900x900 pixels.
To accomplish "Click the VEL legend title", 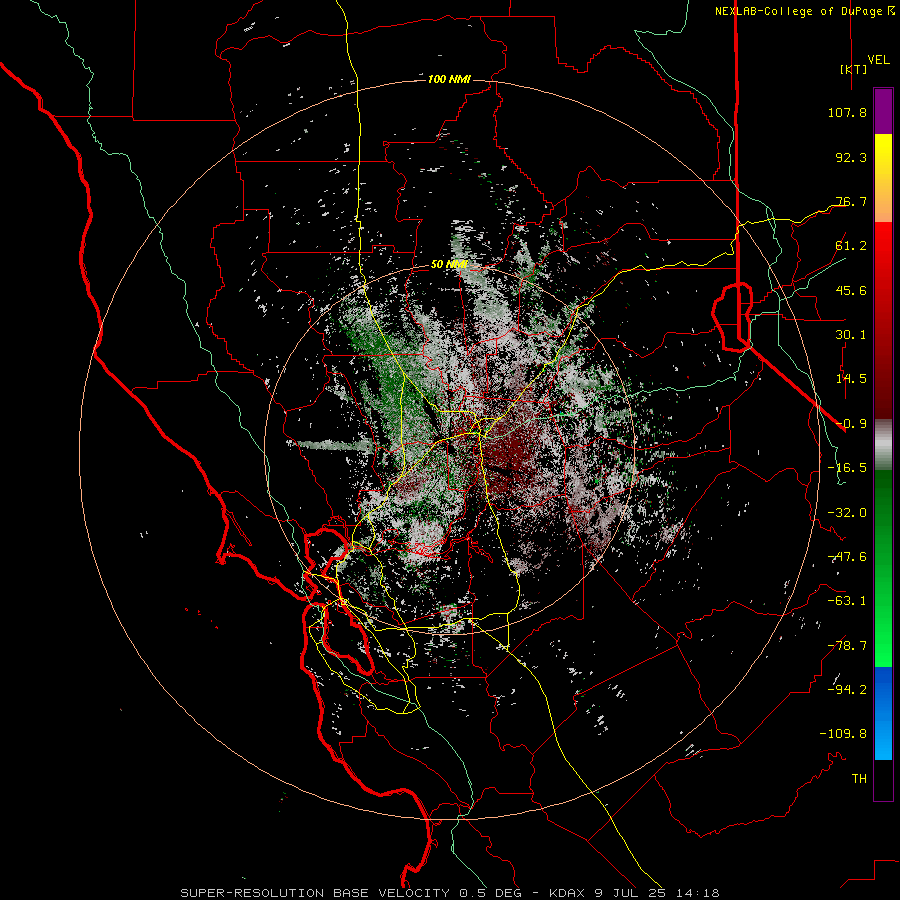I will click(879, 59).
